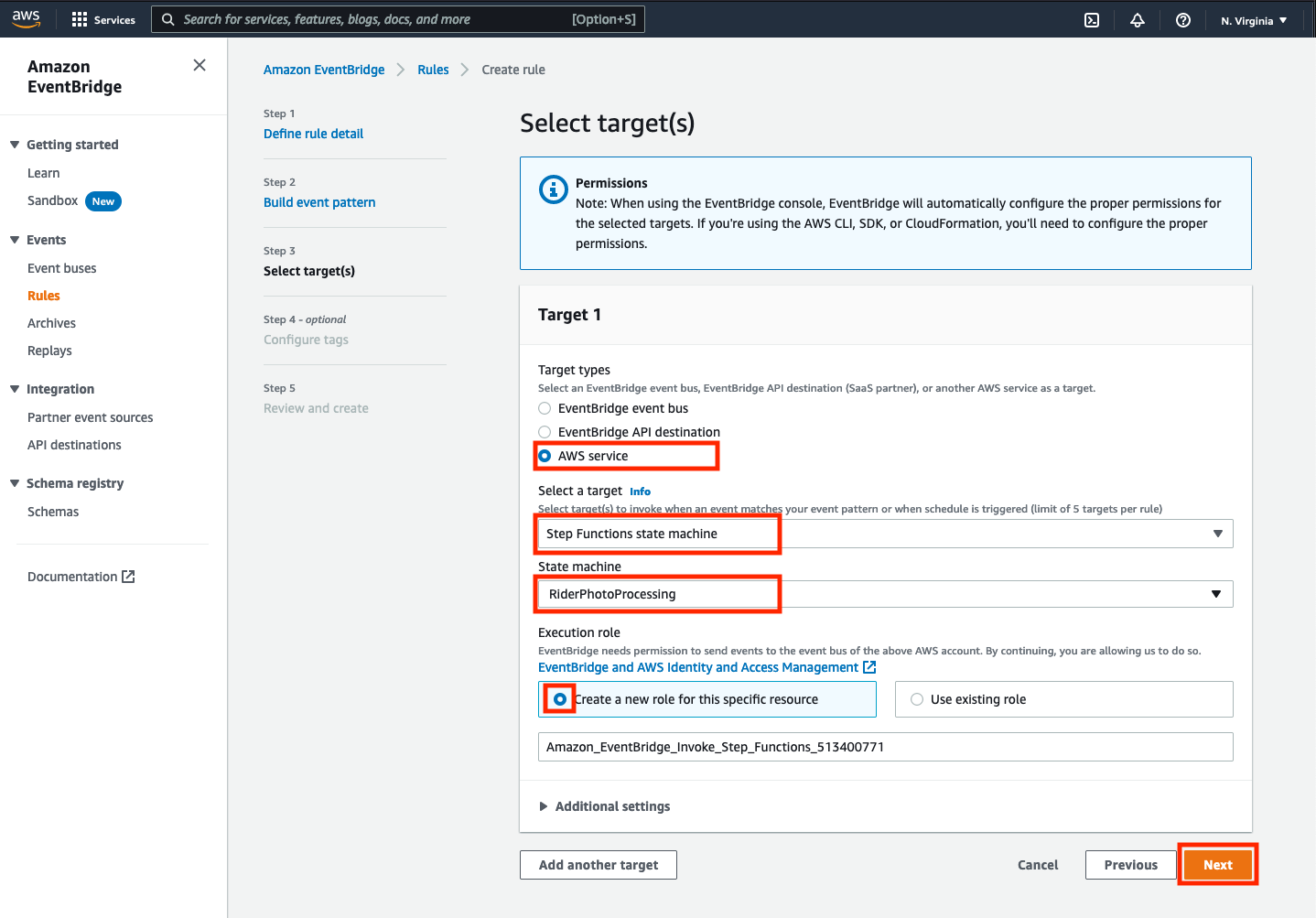1316x918 pixels.
Task: Collapse the Schema registry section
Action: (15, 483)
